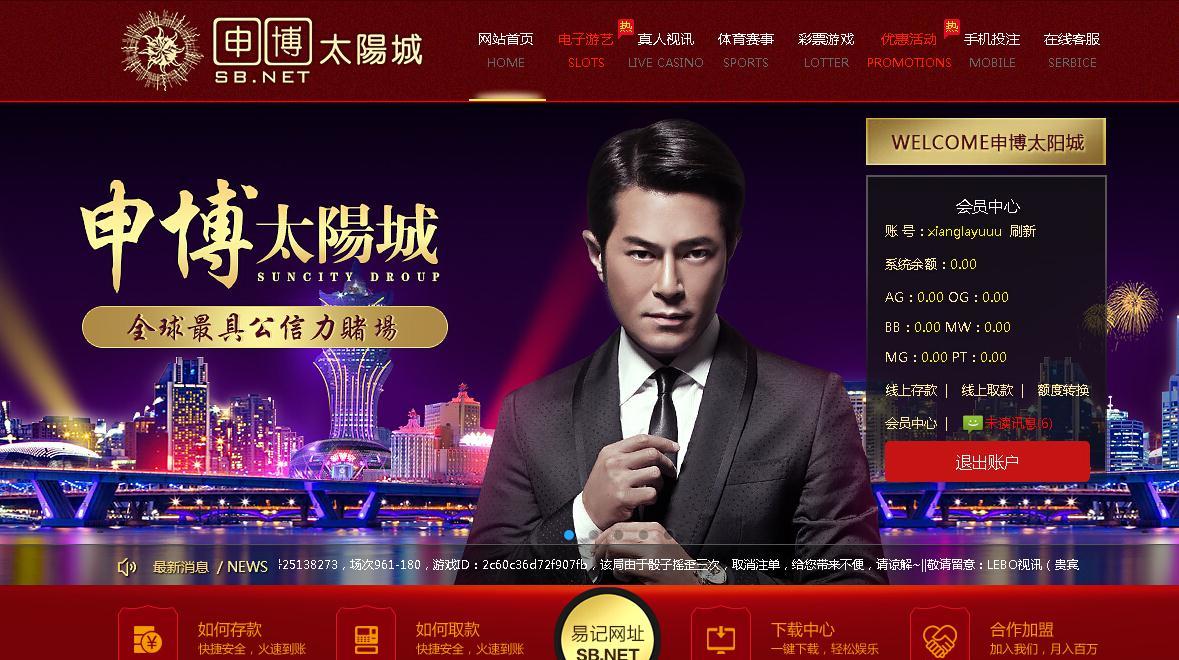Screen dimensions: 1179x660
Task: Open the MOBILE betting menu item
Action: 992,50
